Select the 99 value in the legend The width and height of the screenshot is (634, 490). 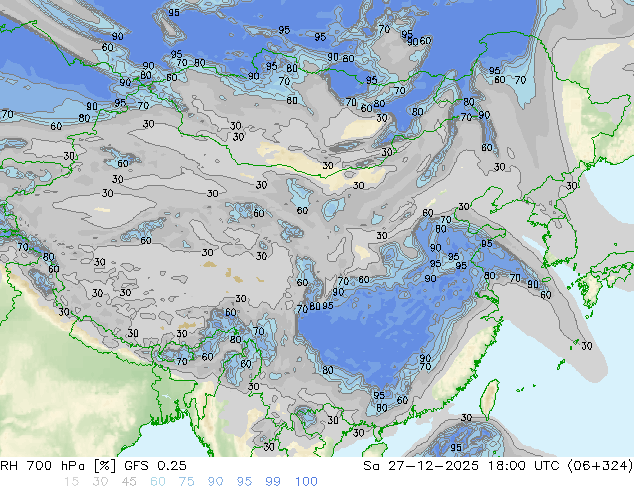pyautogui.click(x=273, y=482)
